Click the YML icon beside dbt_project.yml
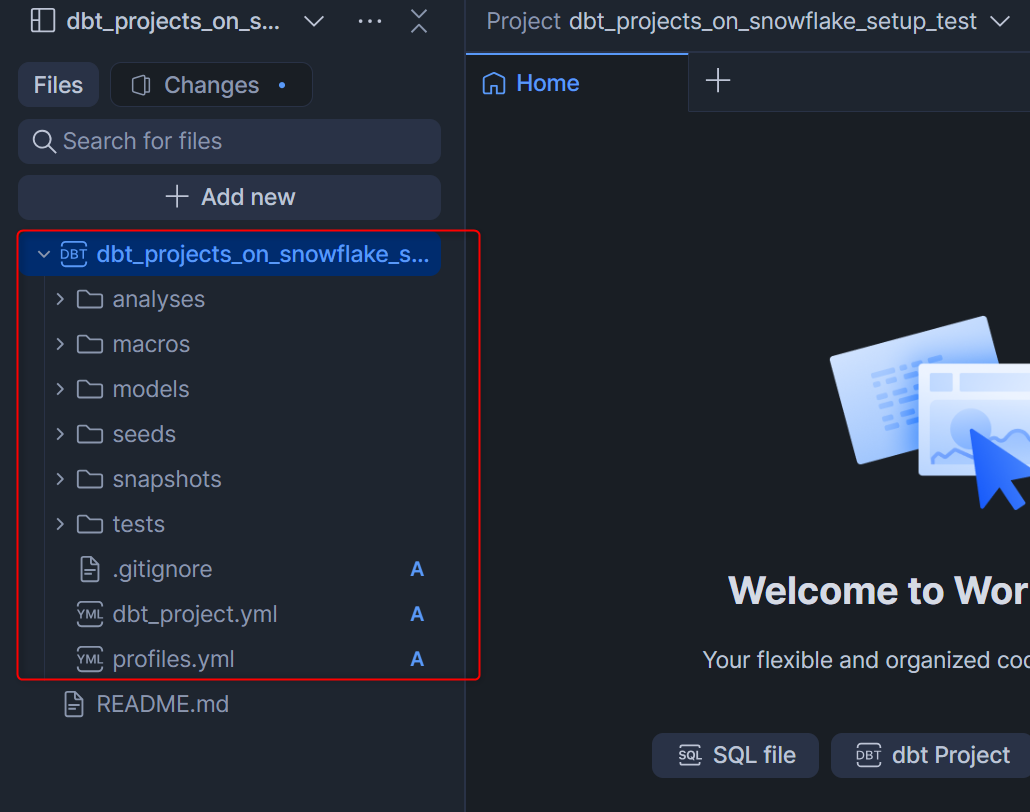This screenshot has height=812, width=1030. 90,614
